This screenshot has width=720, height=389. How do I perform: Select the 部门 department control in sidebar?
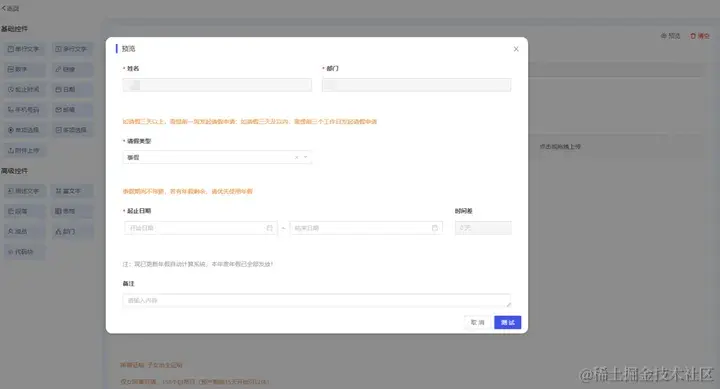72,231
